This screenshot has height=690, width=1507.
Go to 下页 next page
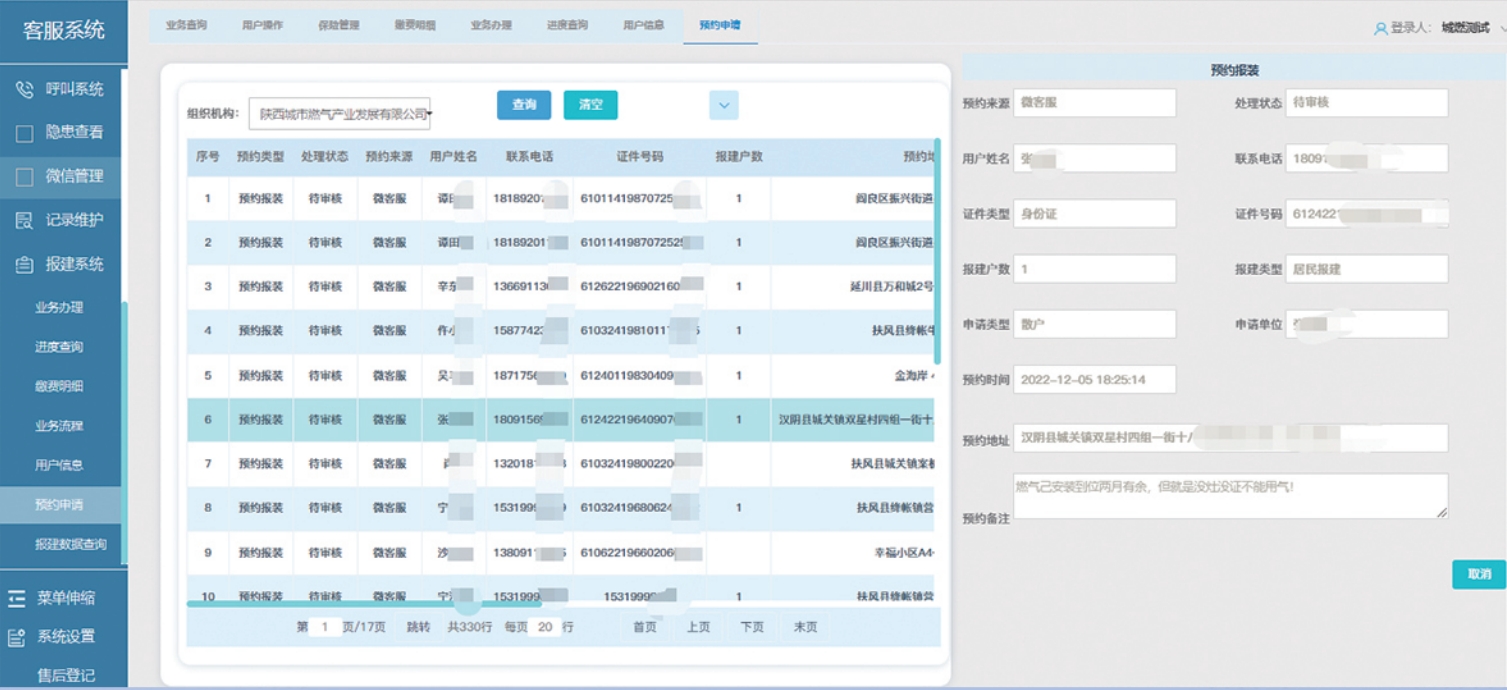tap(752, 627)
